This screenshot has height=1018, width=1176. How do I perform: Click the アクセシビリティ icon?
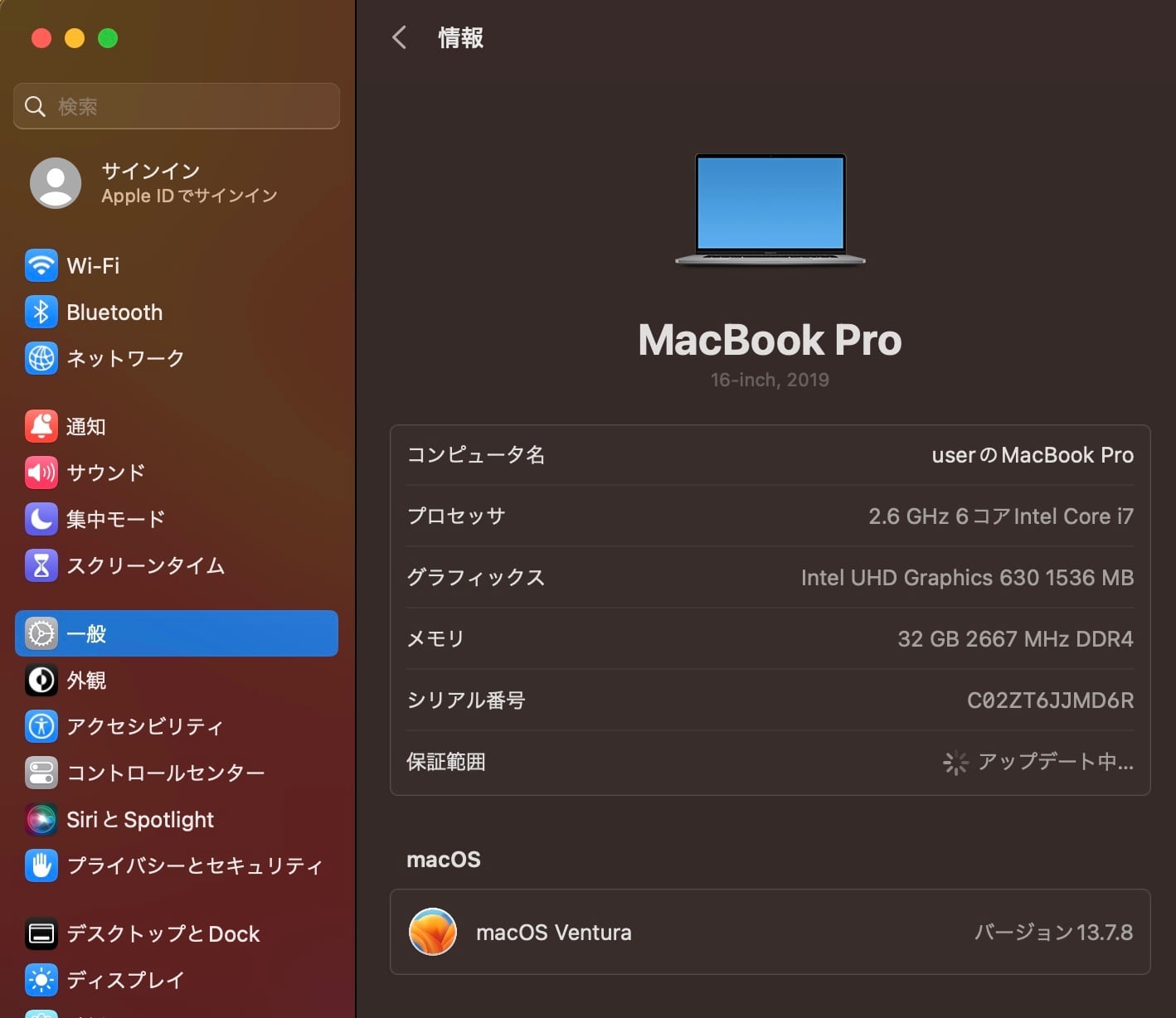[x=41, y=727]
